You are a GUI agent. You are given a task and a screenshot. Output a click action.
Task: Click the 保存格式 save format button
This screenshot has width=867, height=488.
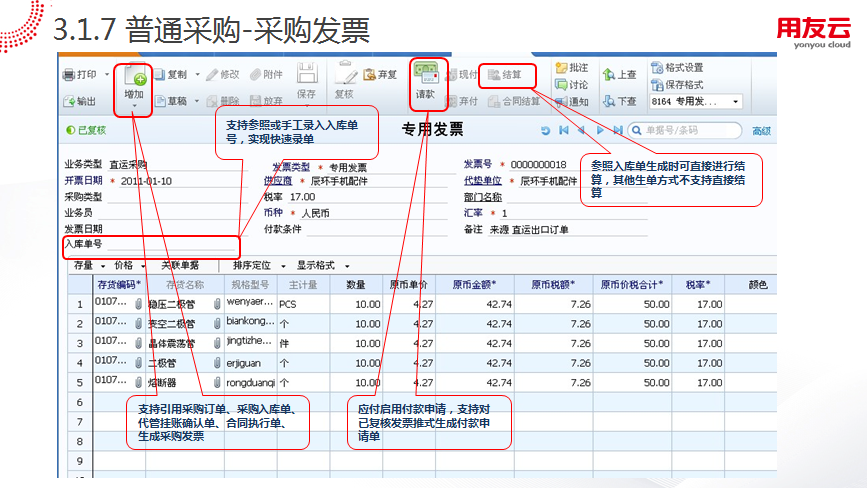click(x=677, y=85)
